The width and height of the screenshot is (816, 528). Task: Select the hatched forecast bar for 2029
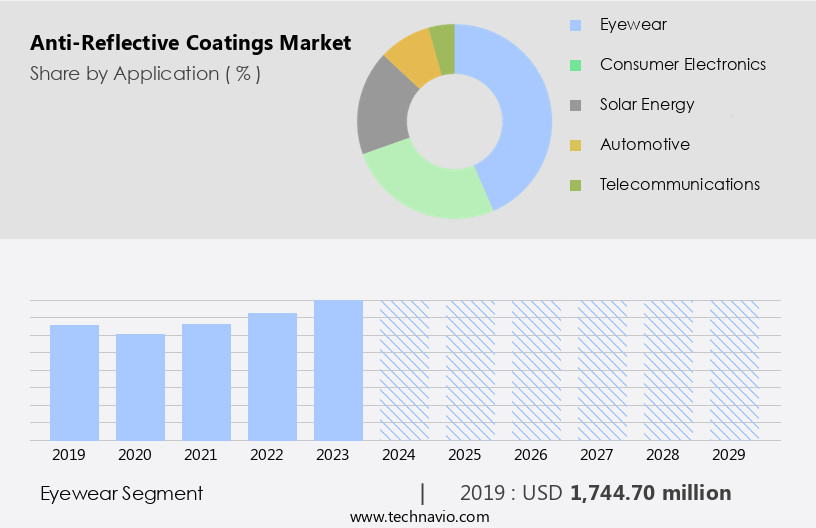pyautogui.click(x=734, y=370)
